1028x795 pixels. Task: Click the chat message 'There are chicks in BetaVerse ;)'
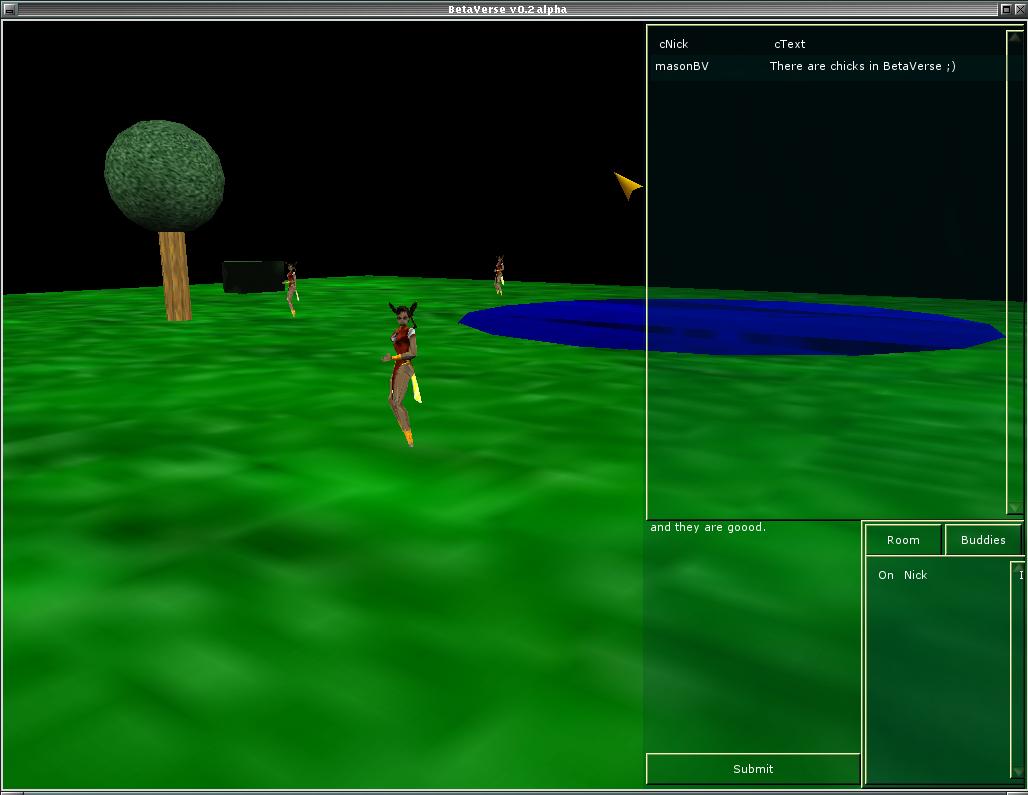(x=862, y=66)
